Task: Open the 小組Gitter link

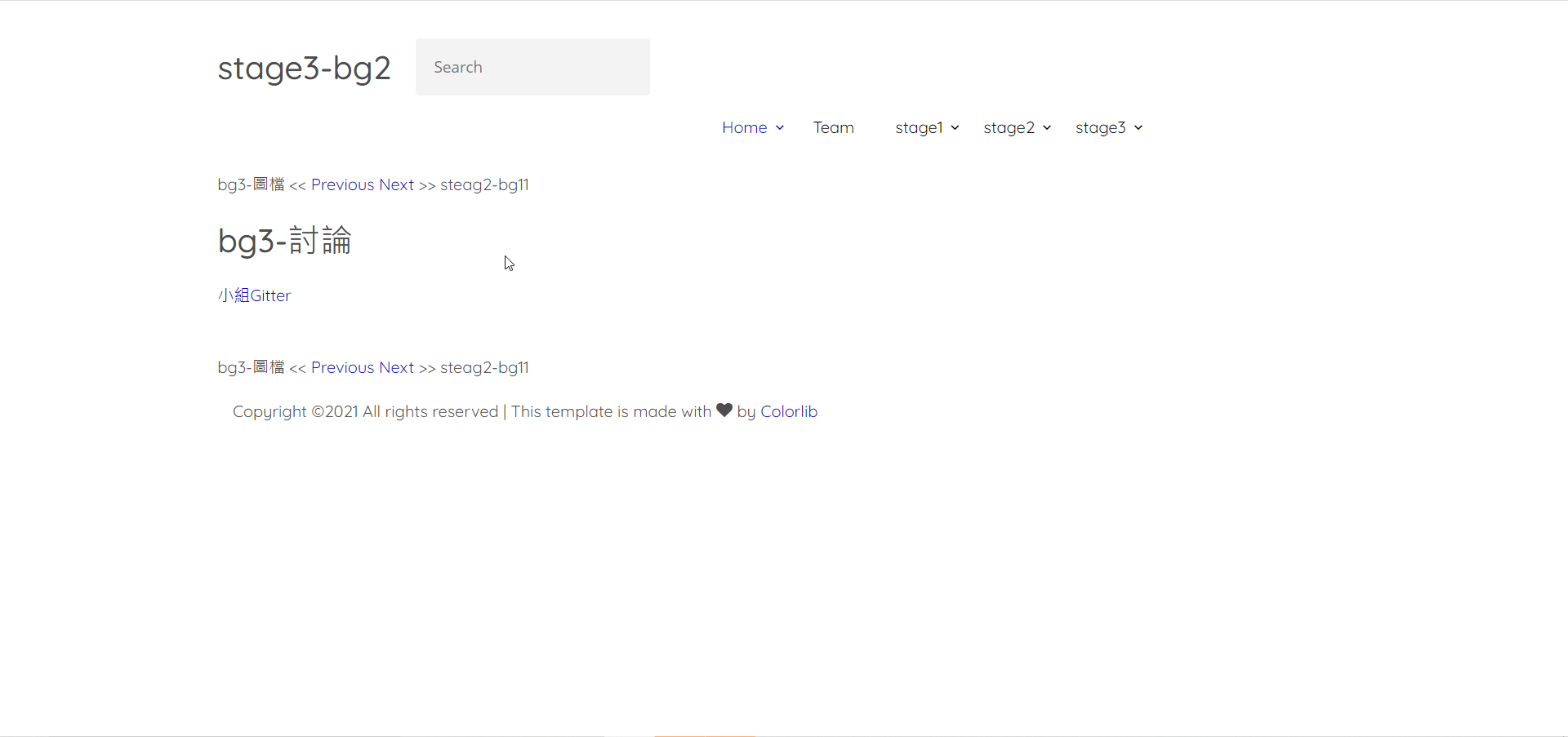Action: point(254,295)
